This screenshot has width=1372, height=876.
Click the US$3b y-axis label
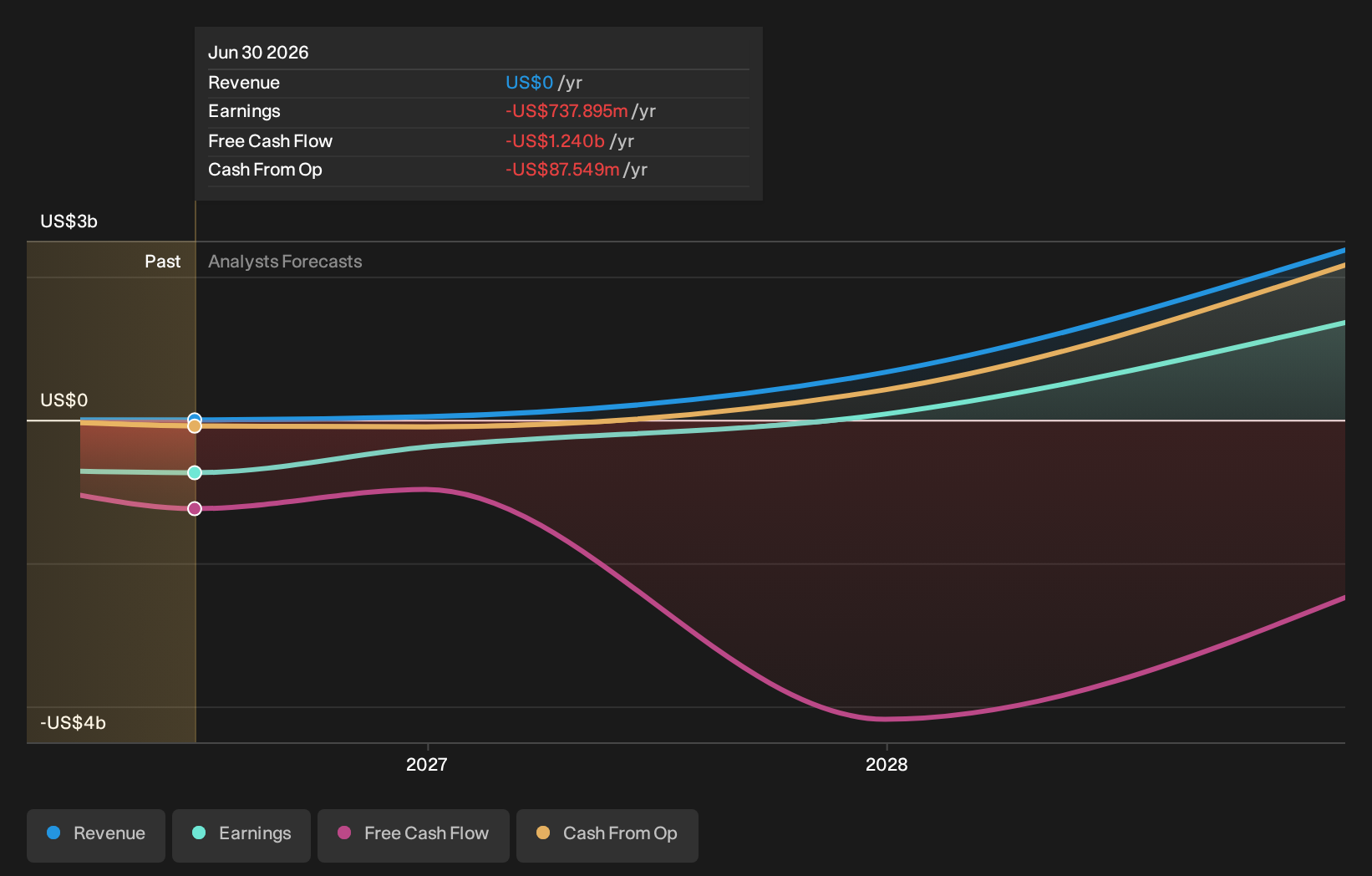click(x=69, y=222)
